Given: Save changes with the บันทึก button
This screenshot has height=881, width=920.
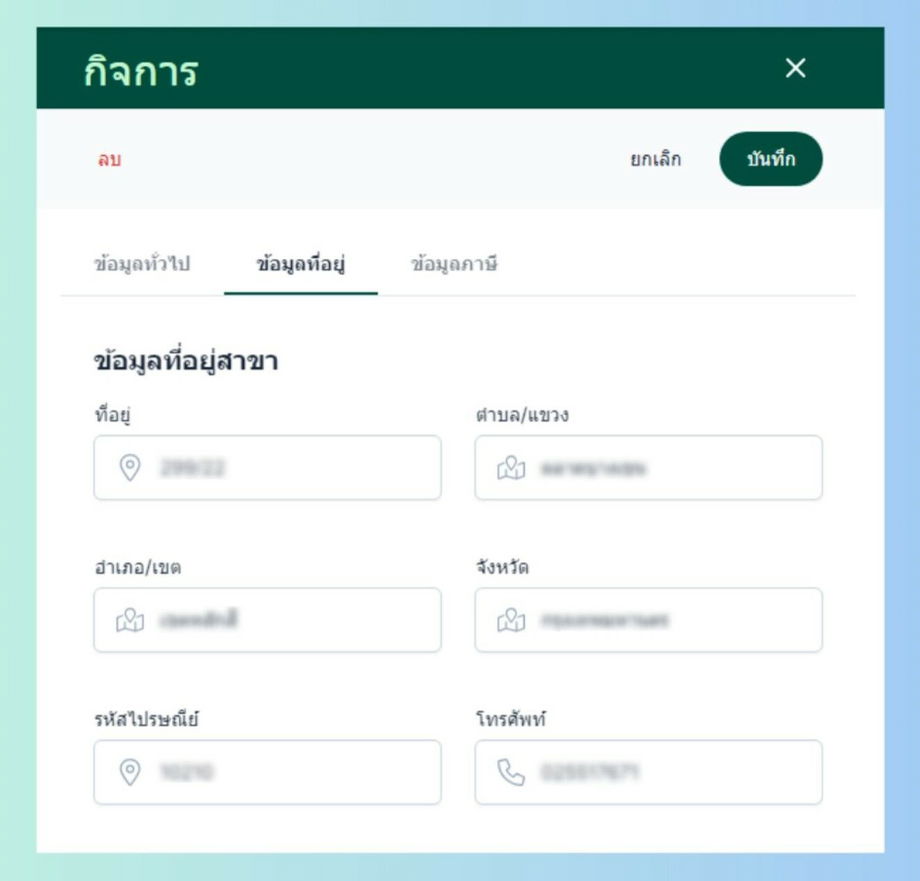Looking at the screenshot, I should 771,159.
